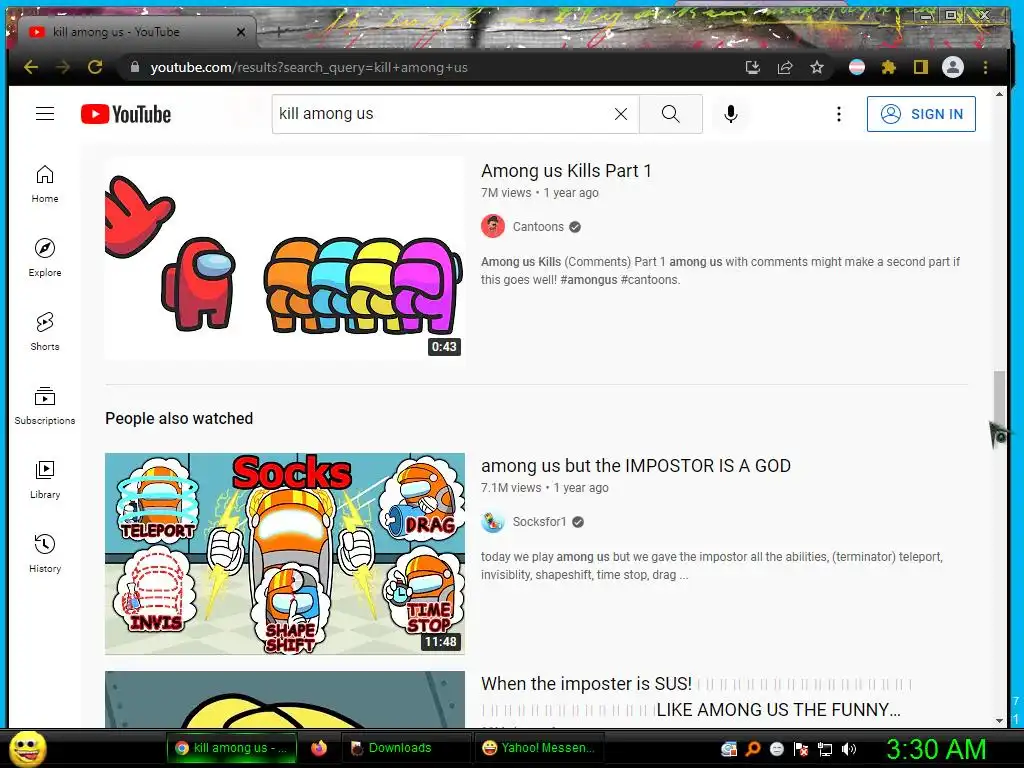Click the scrollbar up arrow
The image size is (1024, 768).
[999, 95]
